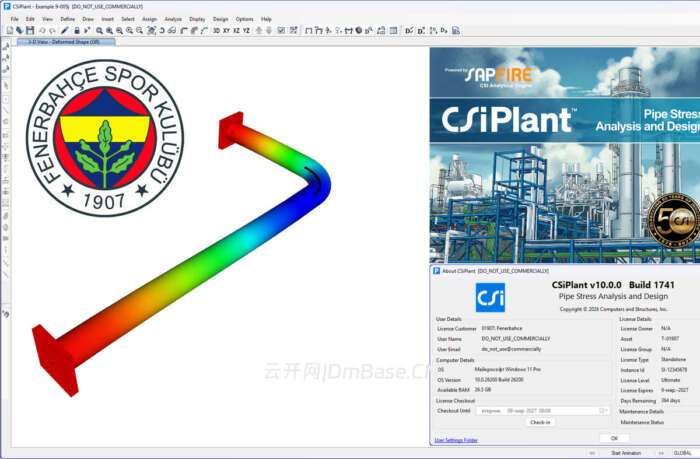
Task: Open the File menu
Action: (x=15, y=19)
